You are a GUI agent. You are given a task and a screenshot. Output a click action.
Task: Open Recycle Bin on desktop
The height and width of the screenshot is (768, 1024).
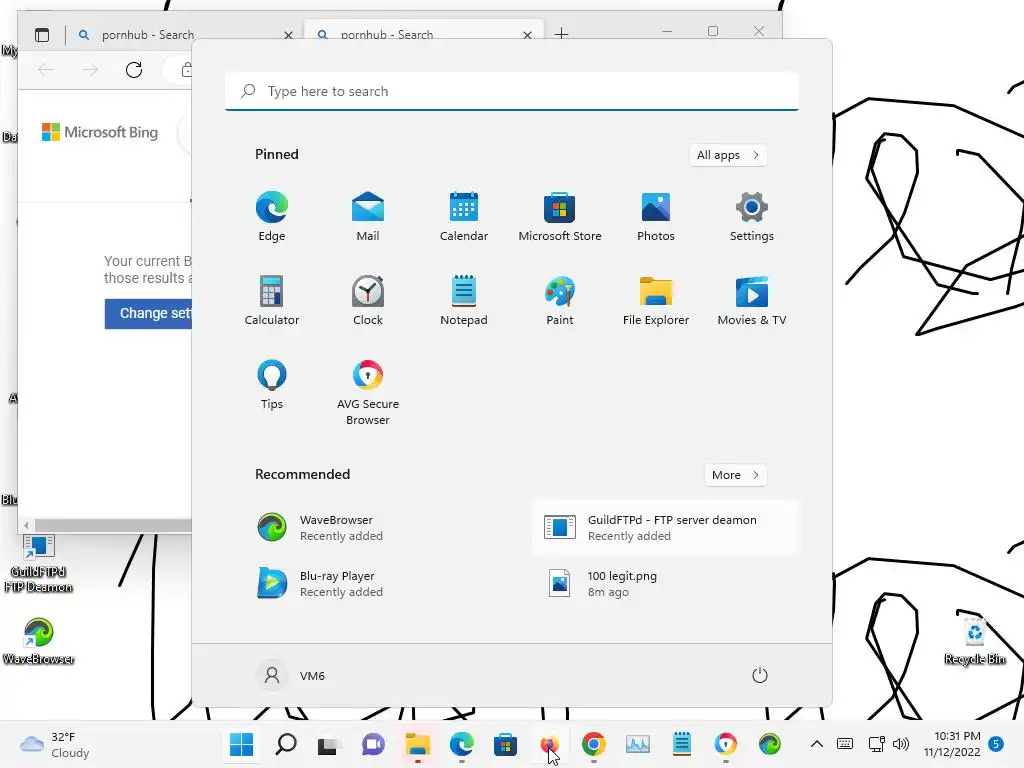tap(974, 640)
